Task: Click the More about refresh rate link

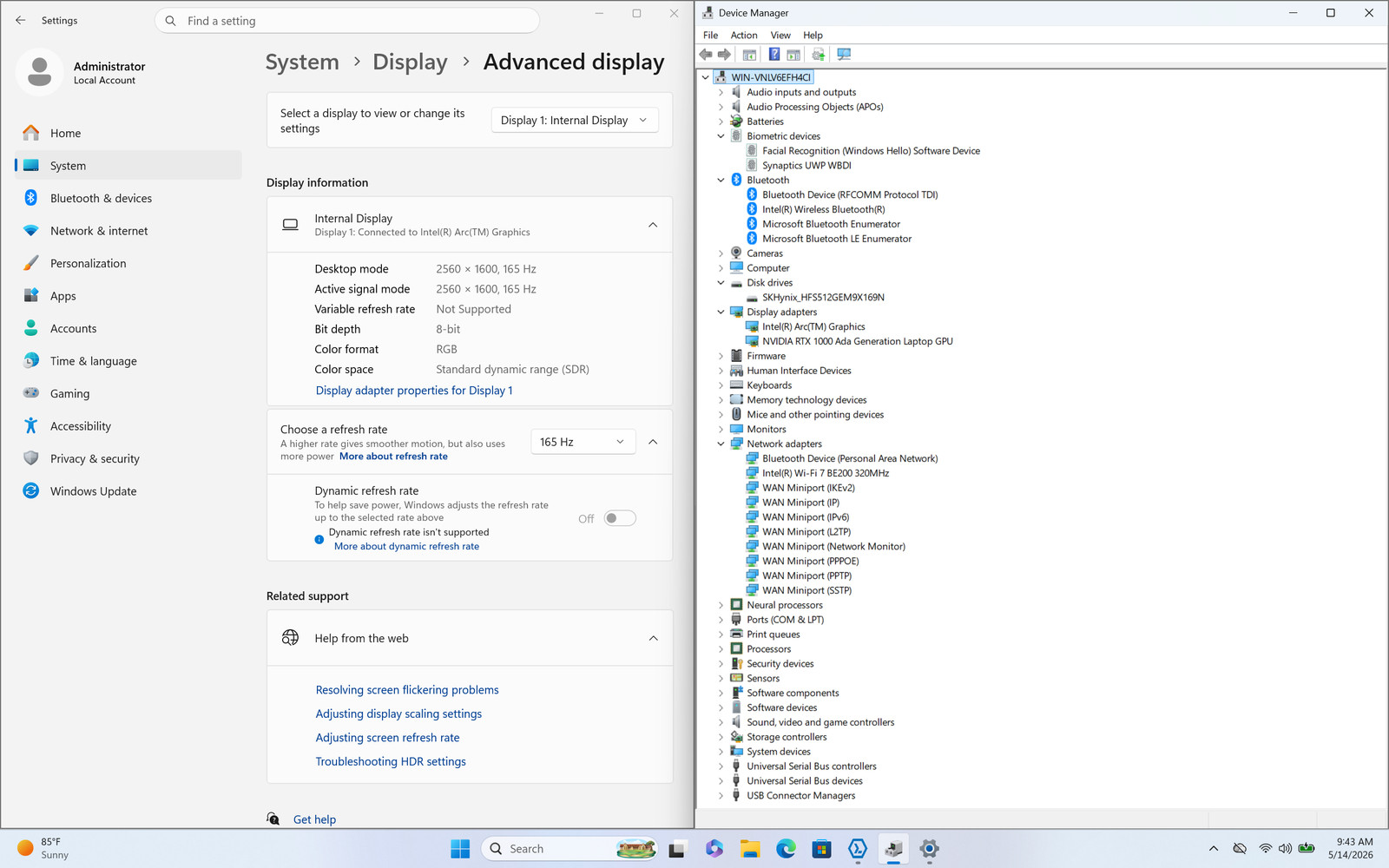Action: 393,457
